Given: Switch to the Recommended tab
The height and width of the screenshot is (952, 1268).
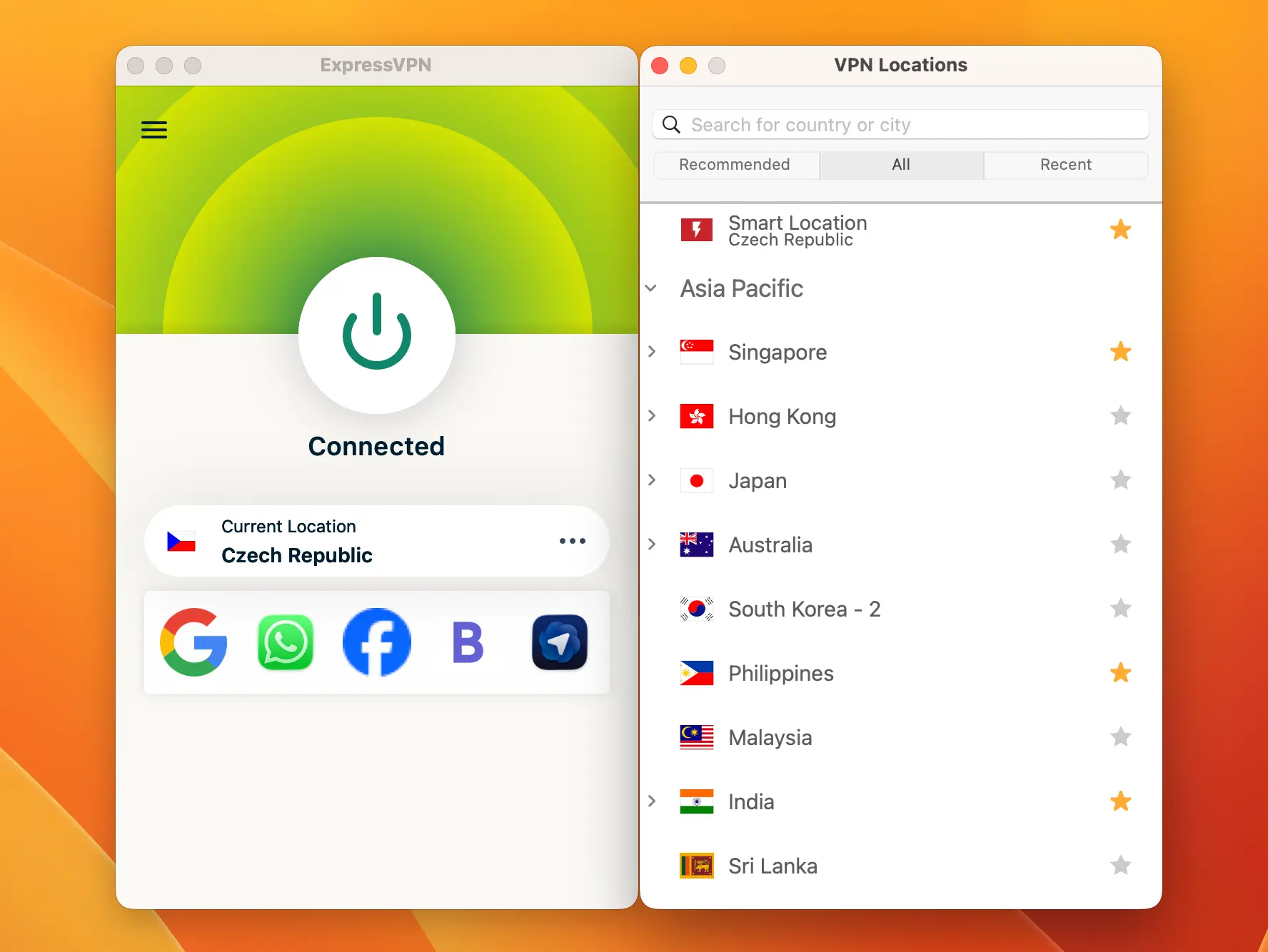Looking at the screenshot, I should (x=735, y=165).
